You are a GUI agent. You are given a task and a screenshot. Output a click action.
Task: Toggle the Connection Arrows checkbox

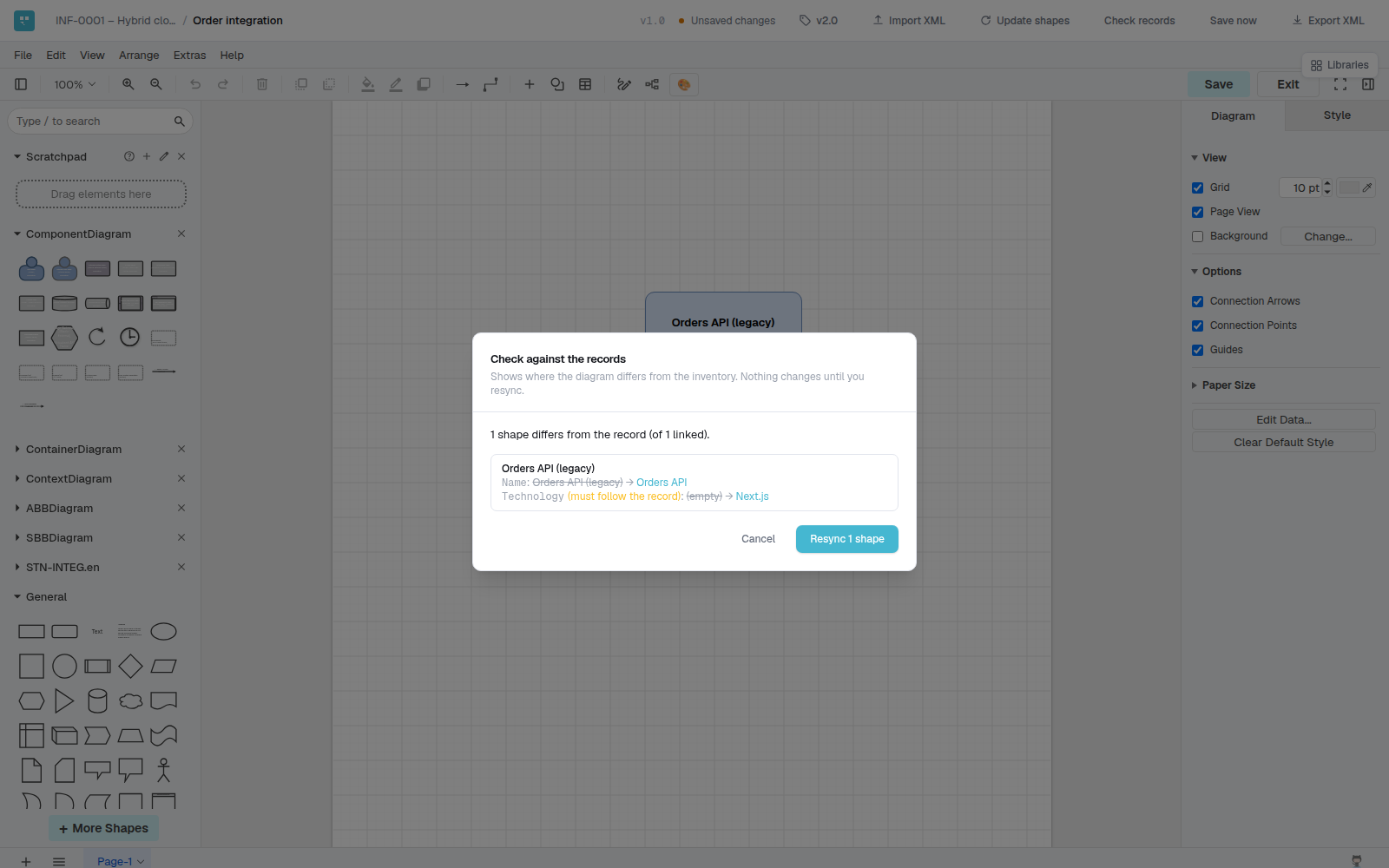point(1198,301)
